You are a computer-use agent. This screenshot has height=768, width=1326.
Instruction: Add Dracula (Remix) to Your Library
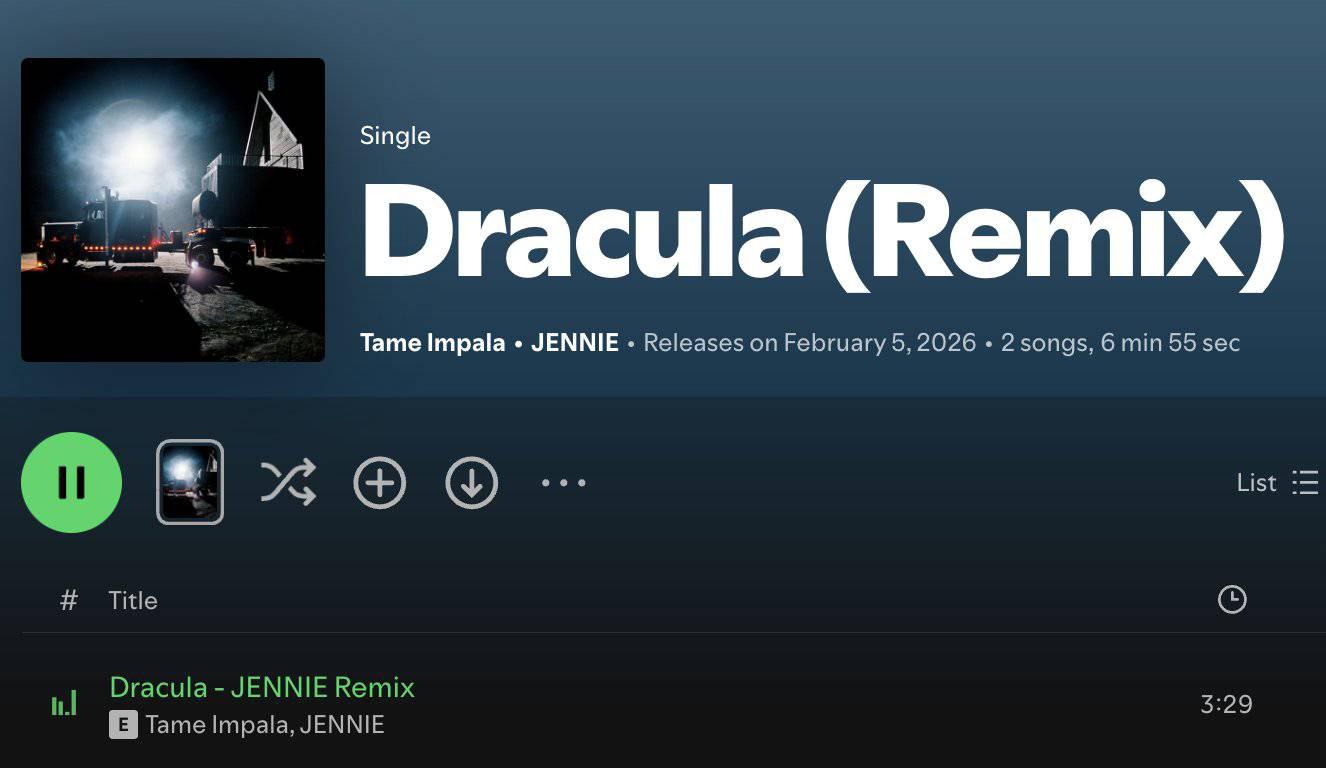click(380, 483)
